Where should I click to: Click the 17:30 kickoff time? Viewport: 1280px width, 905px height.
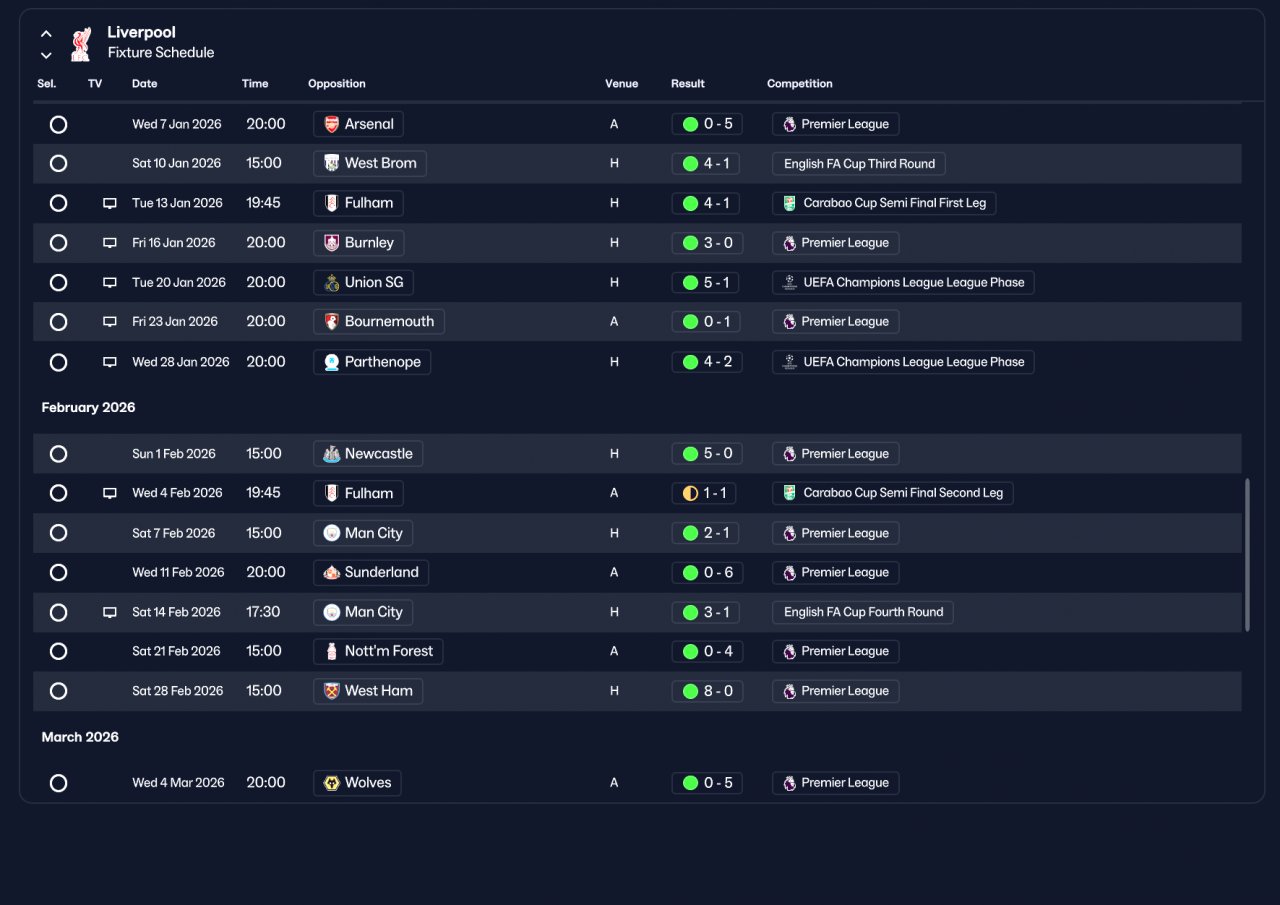point(263,612)
